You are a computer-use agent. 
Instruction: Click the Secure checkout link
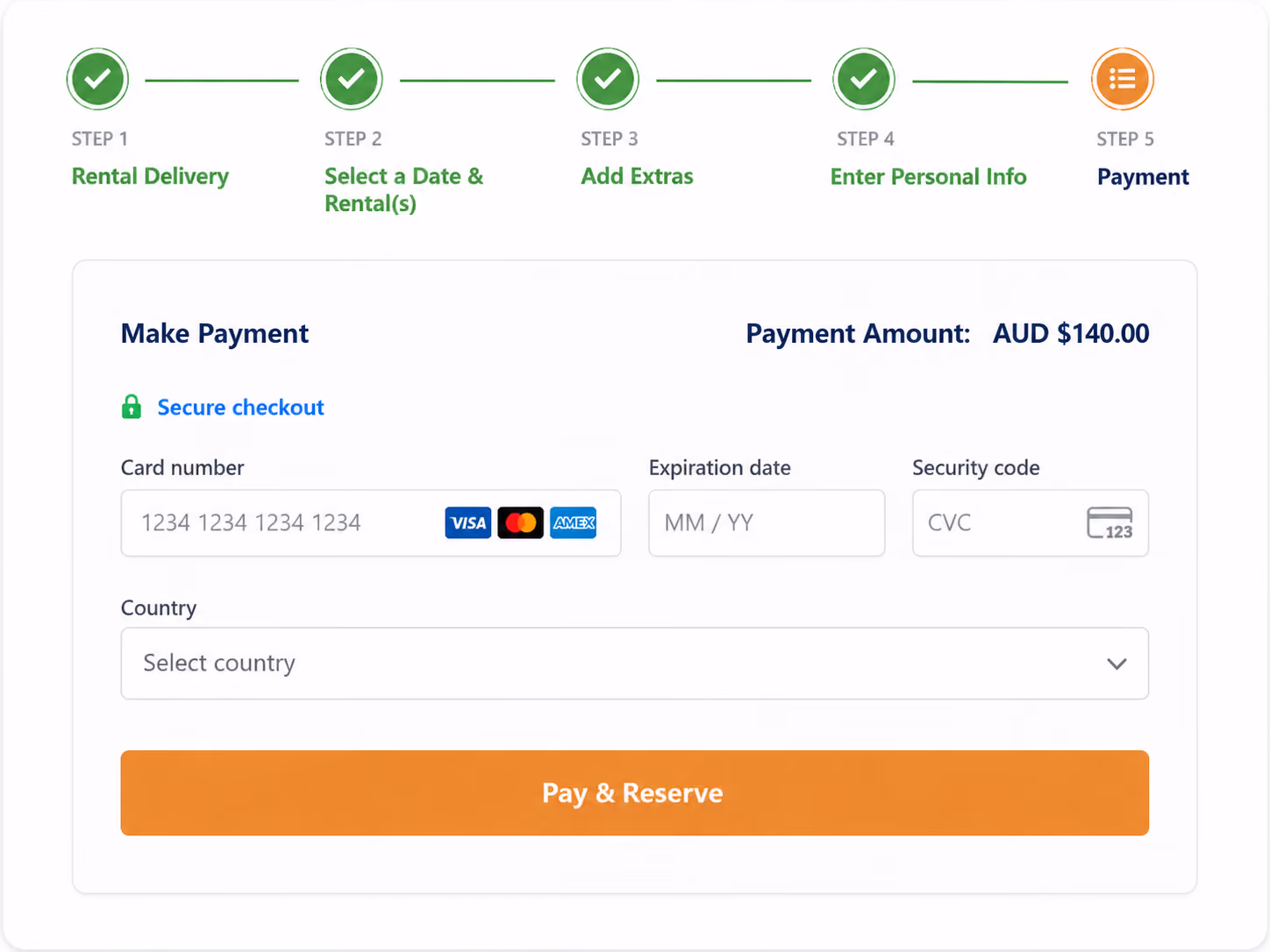[240, 407]
